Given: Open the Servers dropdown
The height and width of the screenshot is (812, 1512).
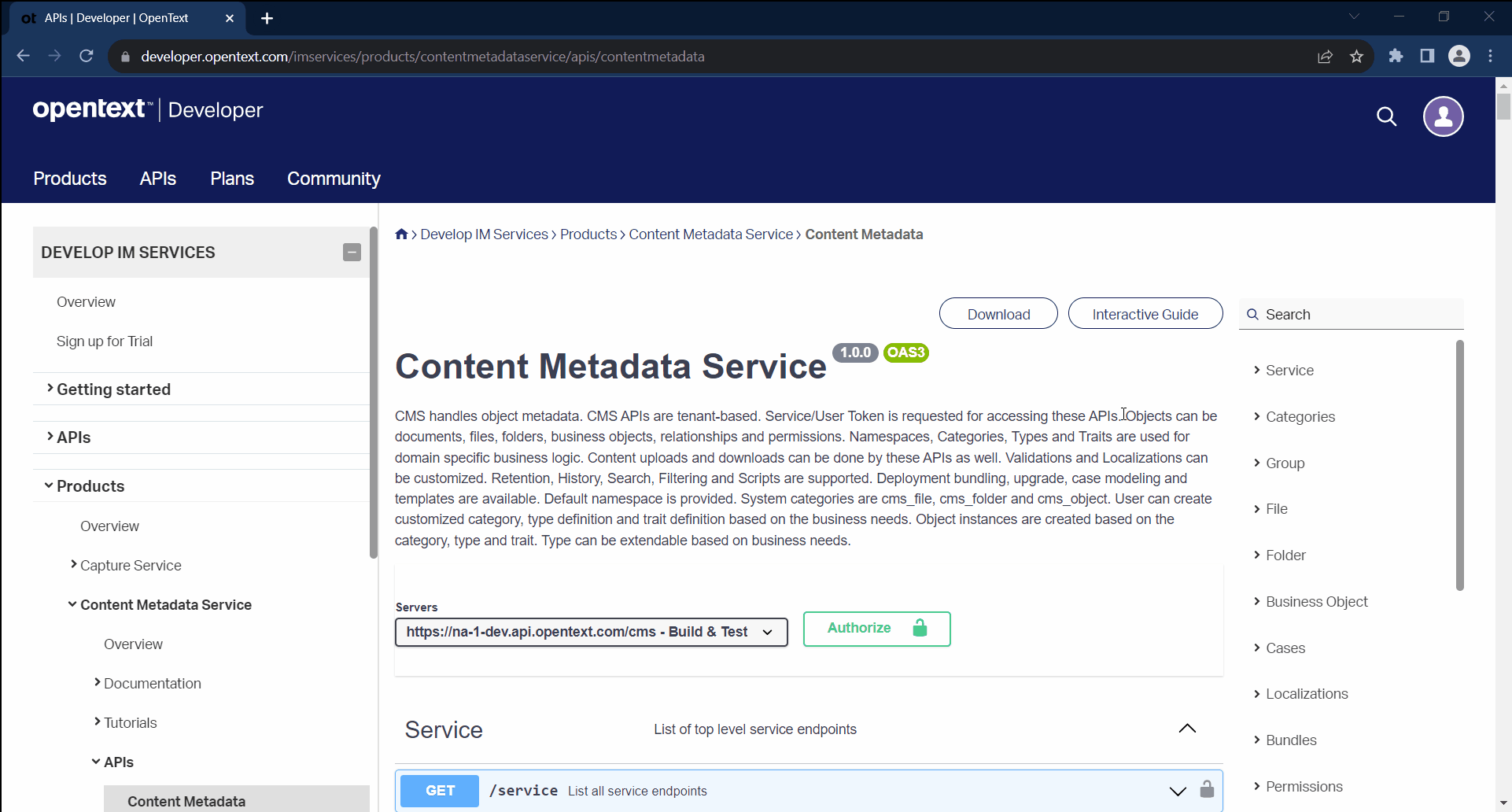Looking at the screenshot, I should pyautogui.click(x=767, y=631).
